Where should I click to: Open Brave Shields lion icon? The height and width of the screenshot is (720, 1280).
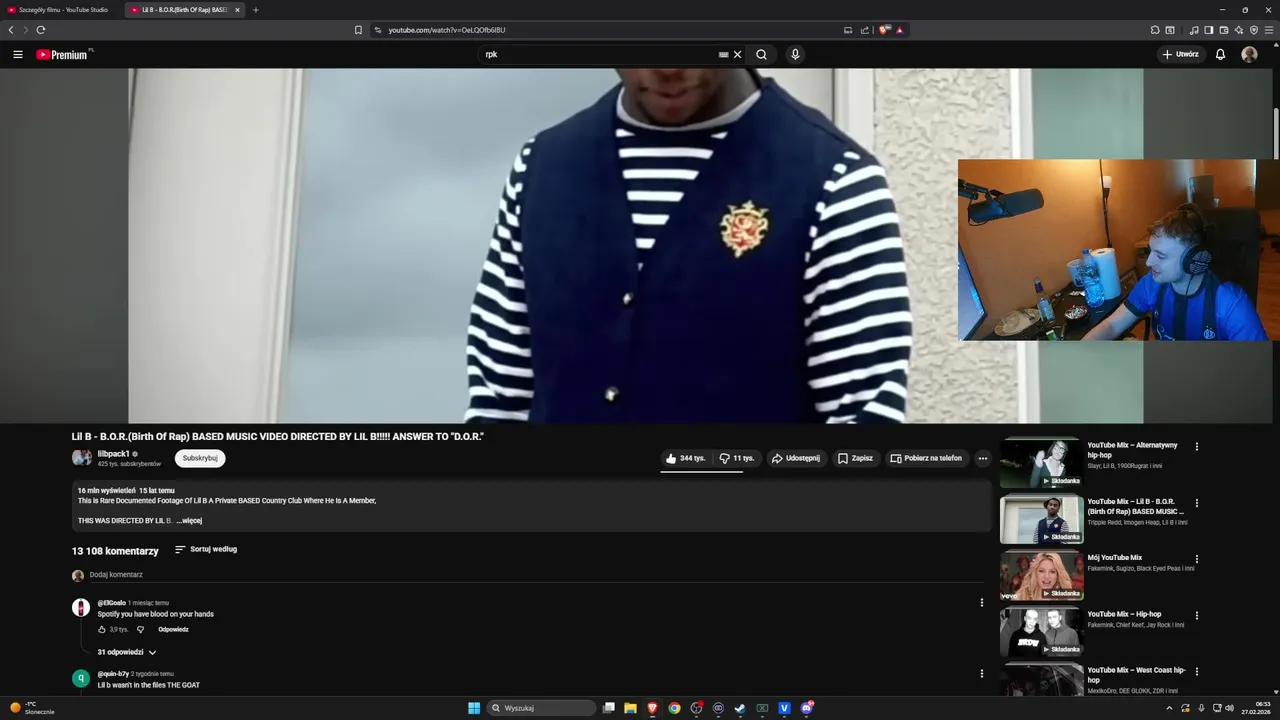tap(884, 30)
